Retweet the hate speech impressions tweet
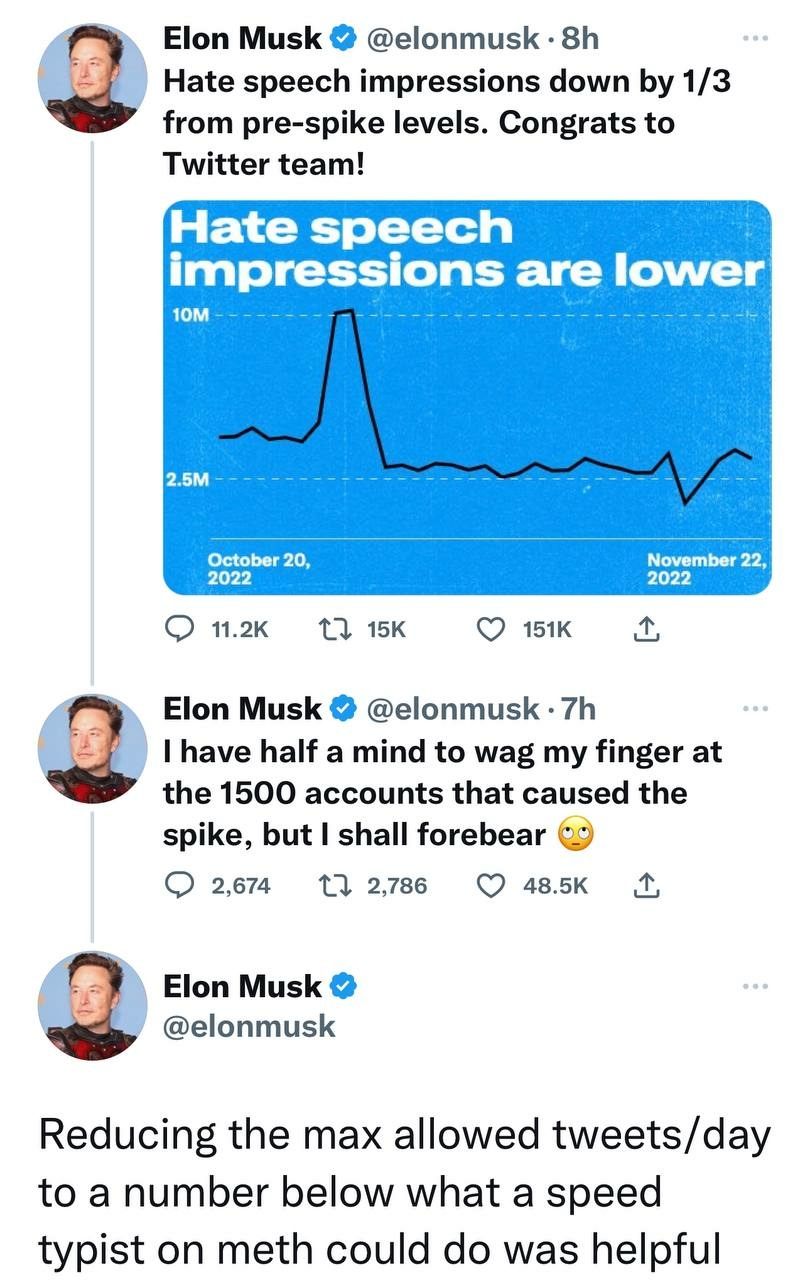 click(x=327, y=629)
